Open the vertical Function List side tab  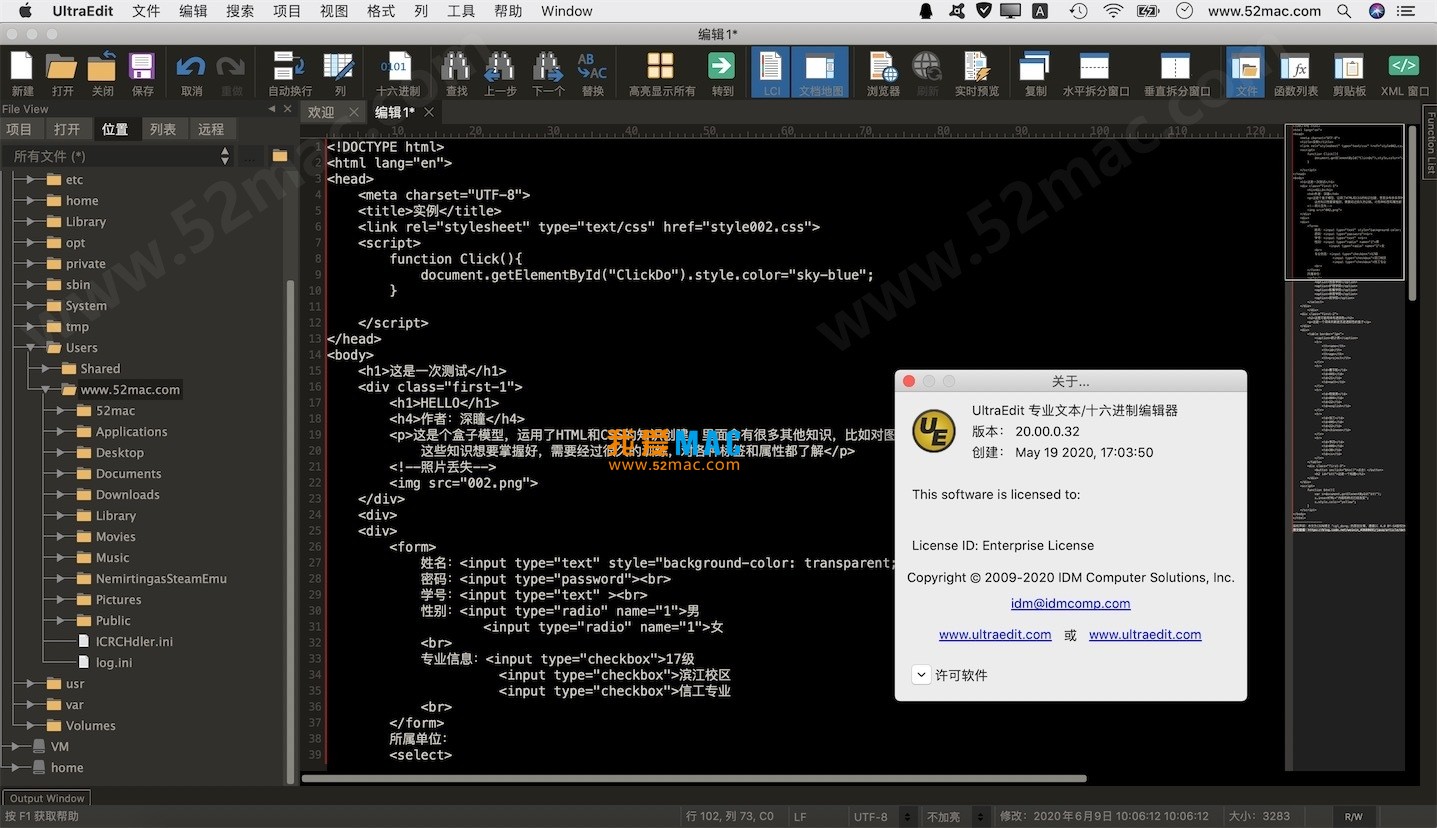pos(1430,141)
